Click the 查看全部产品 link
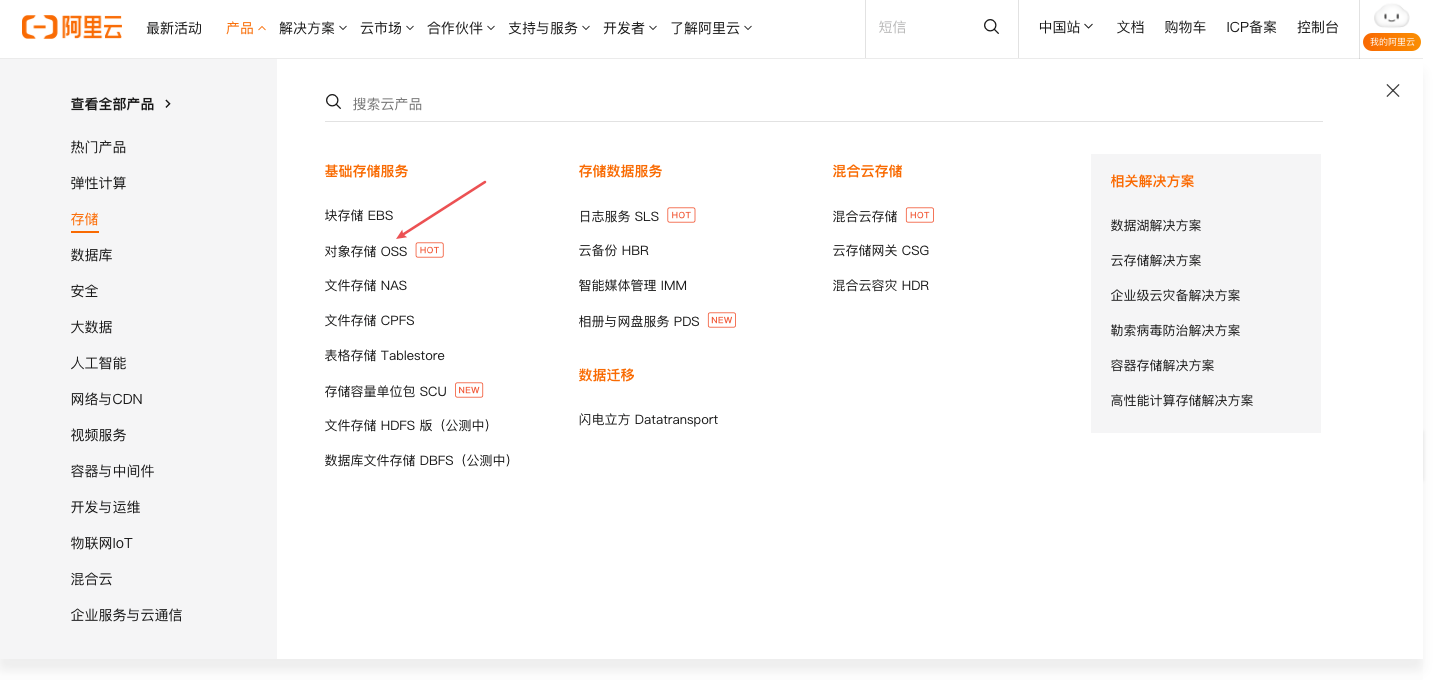The image size is (1433, 680). pyautogui.click(x=113, y=103)
